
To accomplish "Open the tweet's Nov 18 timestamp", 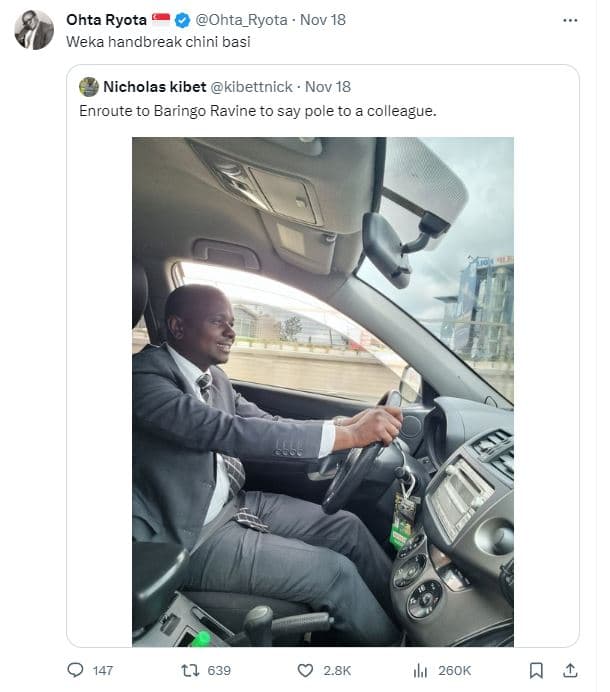I will pyautogui.click(x=323, y=20).
